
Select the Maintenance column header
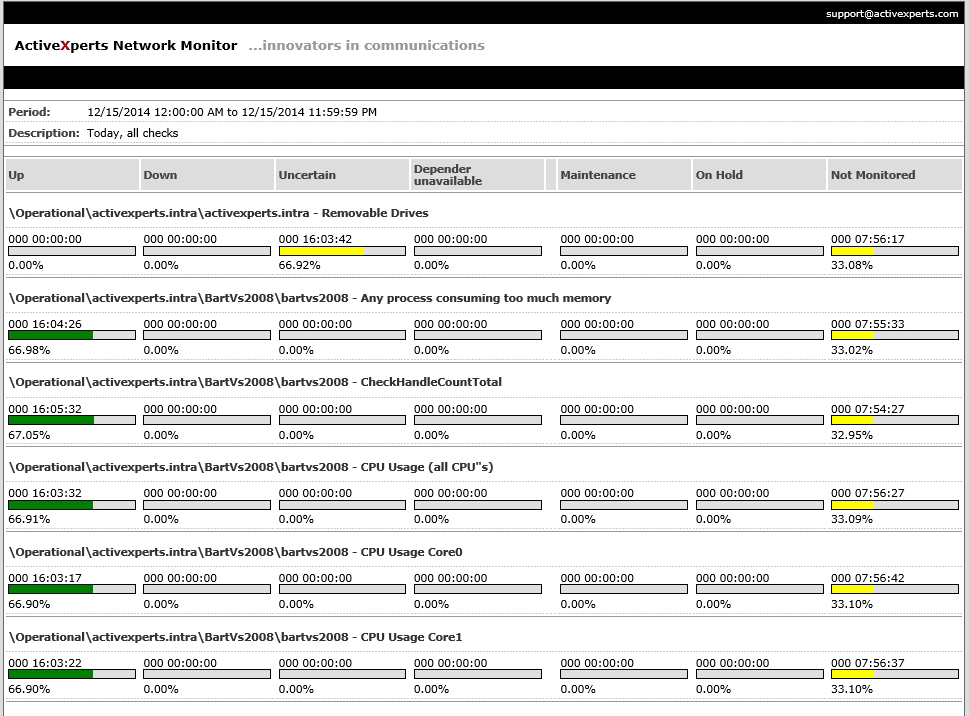[597, 175]
